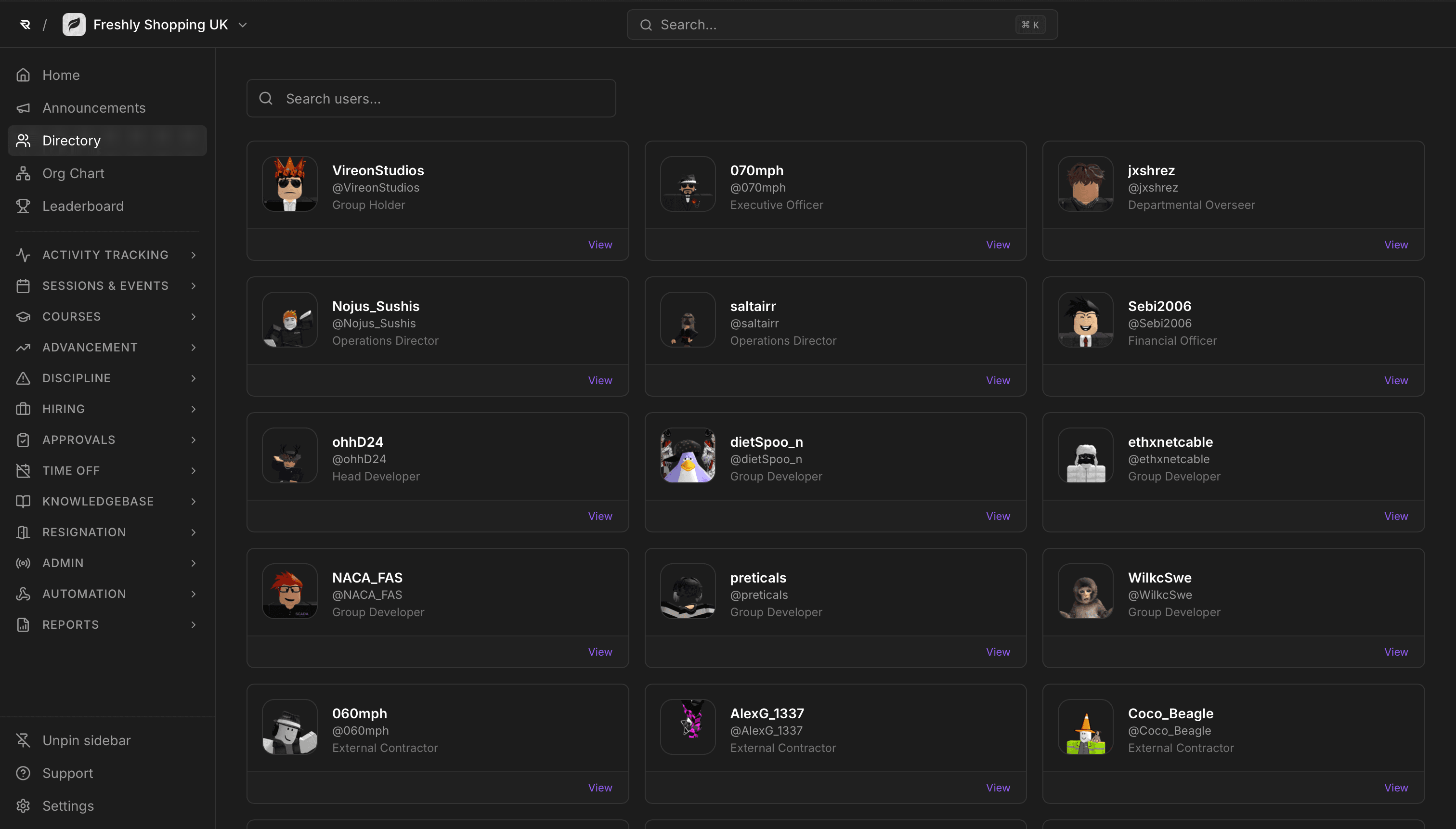Click the Reports document chart icon
Screen dimensions: 1456x829
click(x=23, y=624)
